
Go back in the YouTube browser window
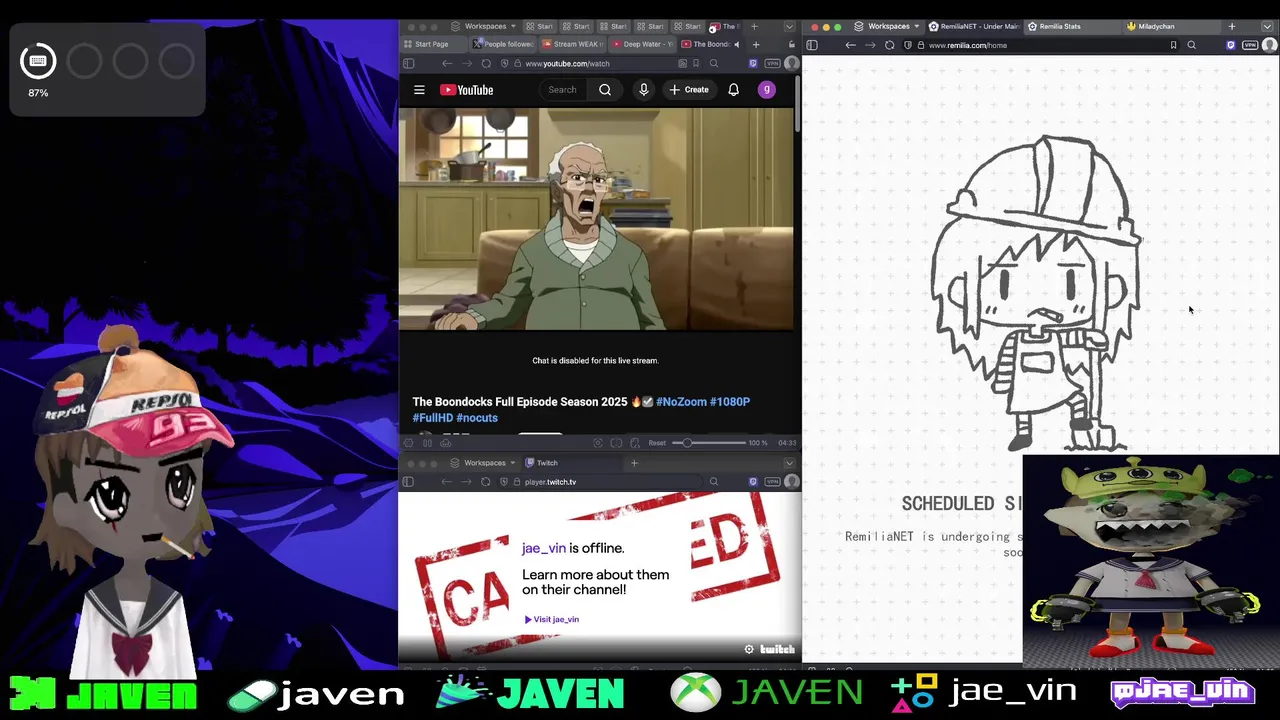449,63
